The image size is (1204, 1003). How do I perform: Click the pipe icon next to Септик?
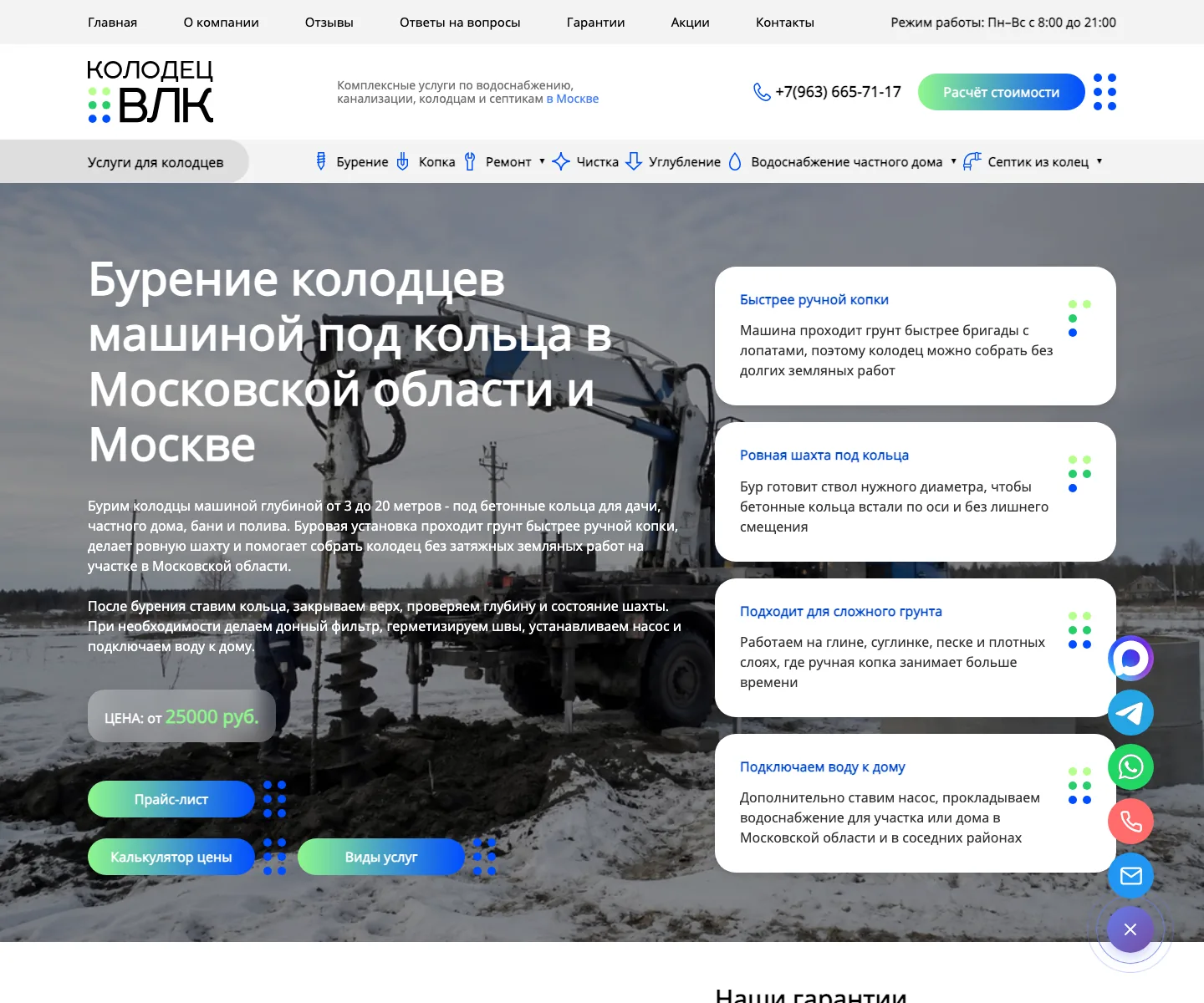click(972, 161)
